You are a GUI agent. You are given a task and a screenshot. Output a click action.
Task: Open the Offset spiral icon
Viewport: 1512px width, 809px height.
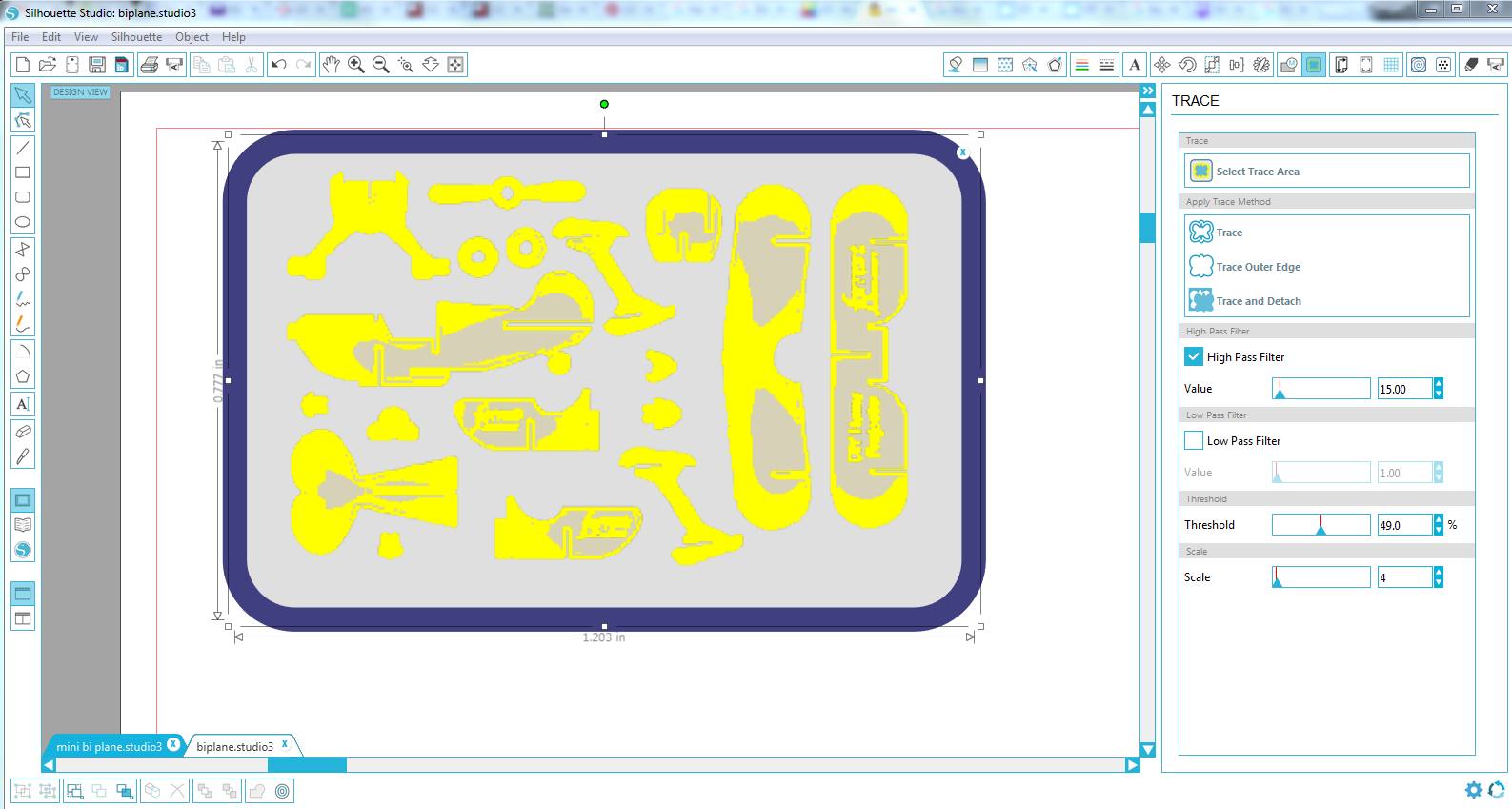pos(1419,65)
